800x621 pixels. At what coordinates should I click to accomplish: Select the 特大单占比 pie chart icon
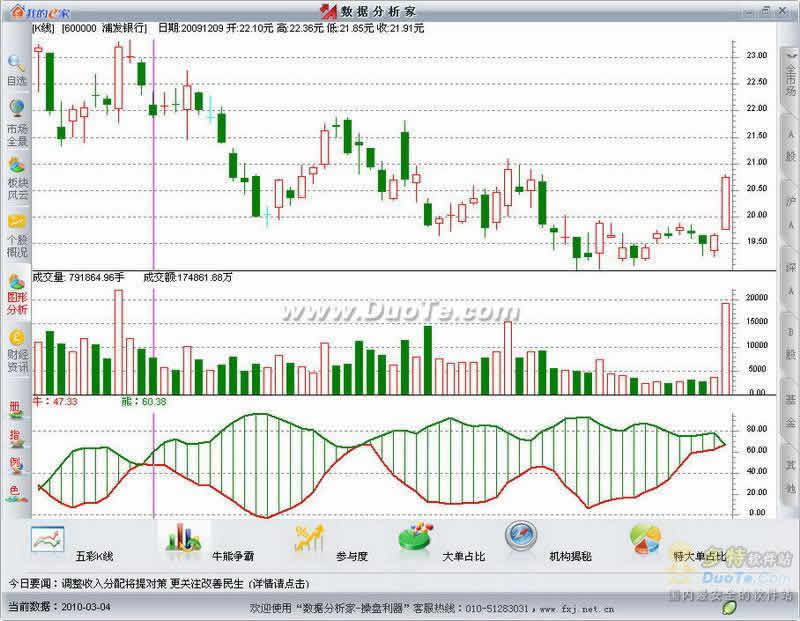645,539
